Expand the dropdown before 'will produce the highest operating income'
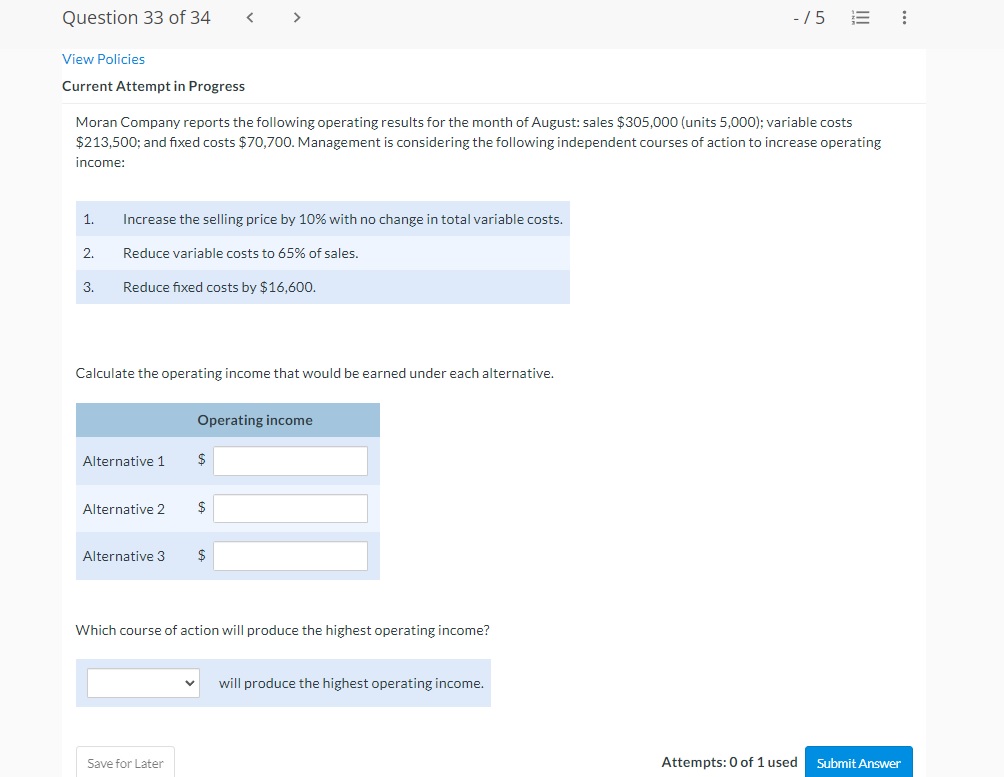 [x=142, y=683]
